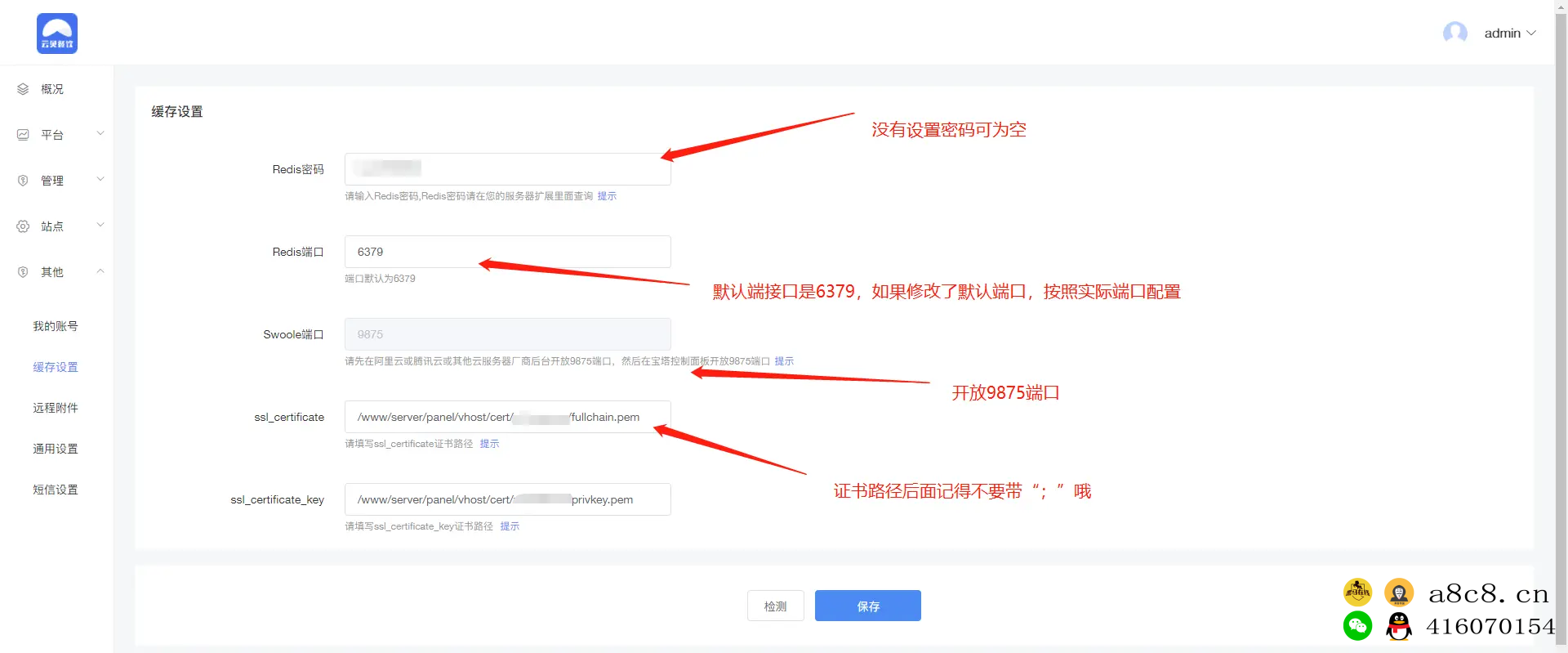The height and width of the screenshot is (653, 1568).
Task: Focus the Redis端口 input field
Action: (507, 252)
